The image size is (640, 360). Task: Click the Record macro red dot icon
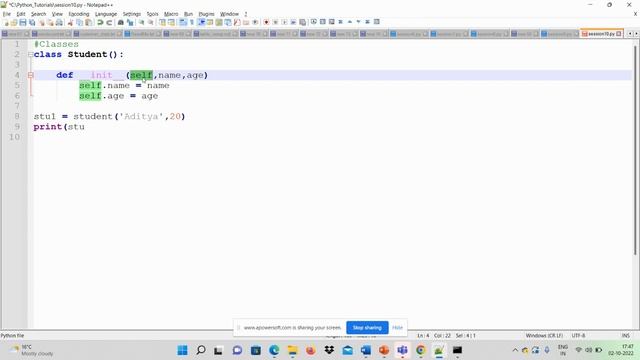pyautogui.click(x=266, y=22)
